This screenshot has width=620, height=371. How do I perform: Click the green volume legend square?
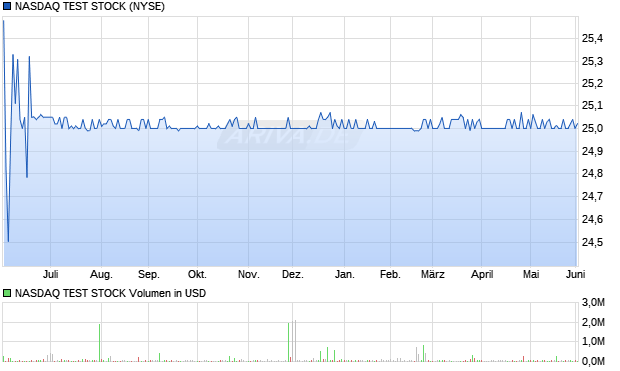(7, 293)
